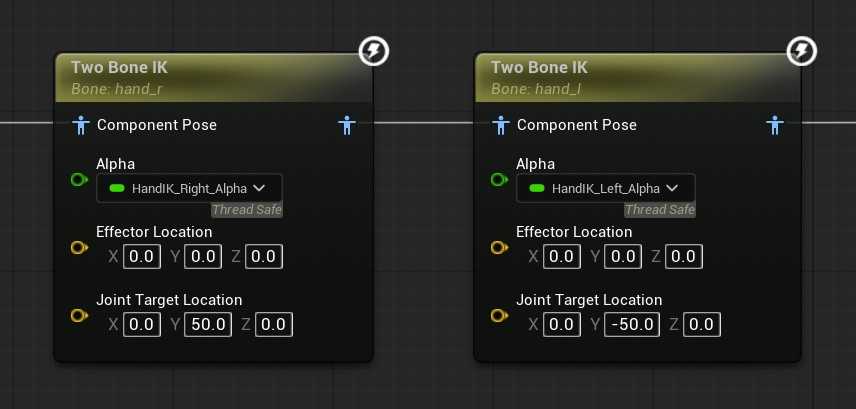Open HandIK_Left_Alpha variable dropdown
Screen dimensions: 856x409
pos(610,188)
